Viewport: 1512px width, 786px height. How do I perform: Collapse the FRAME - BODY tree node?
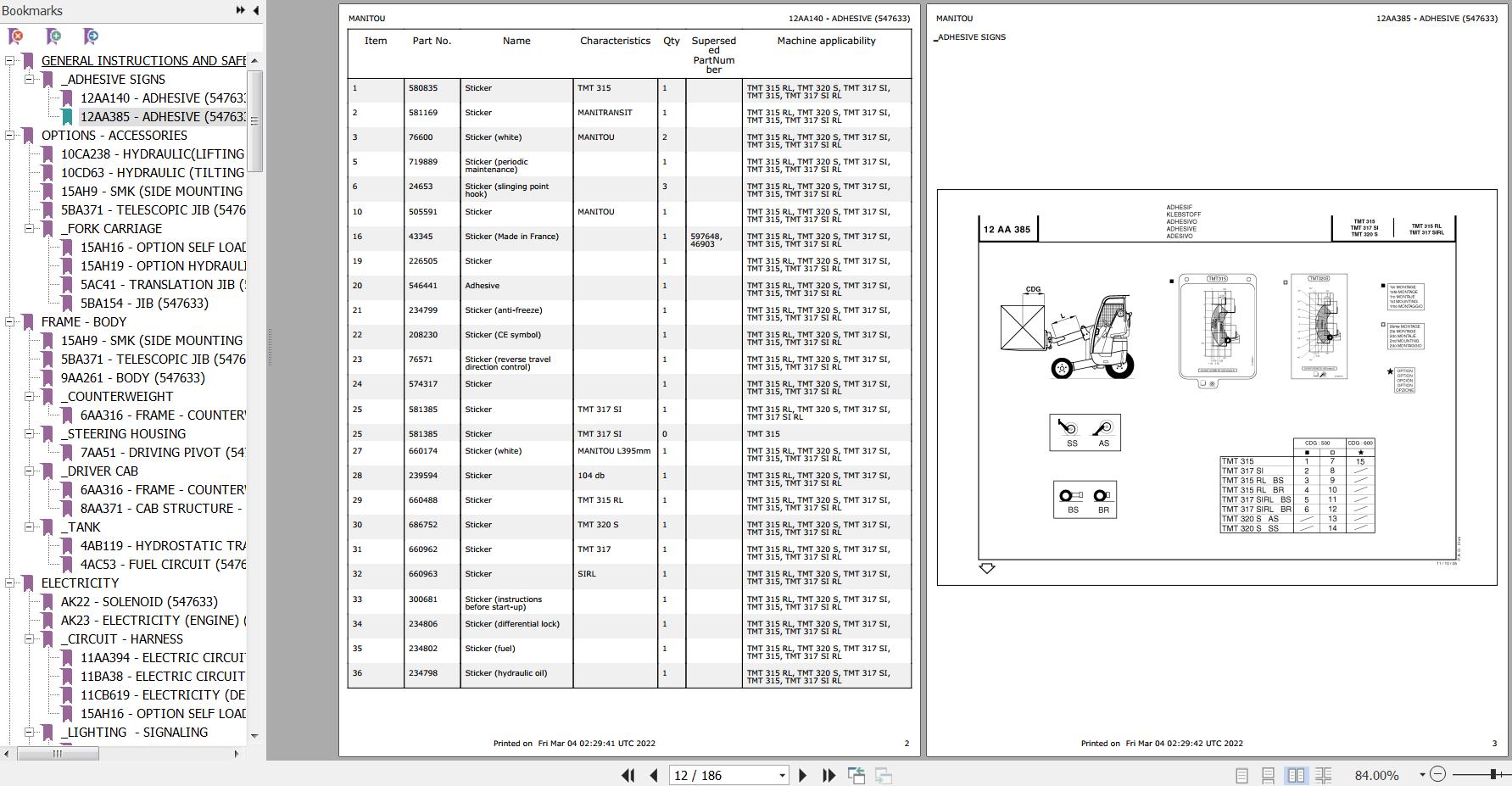tap(9, 321)
